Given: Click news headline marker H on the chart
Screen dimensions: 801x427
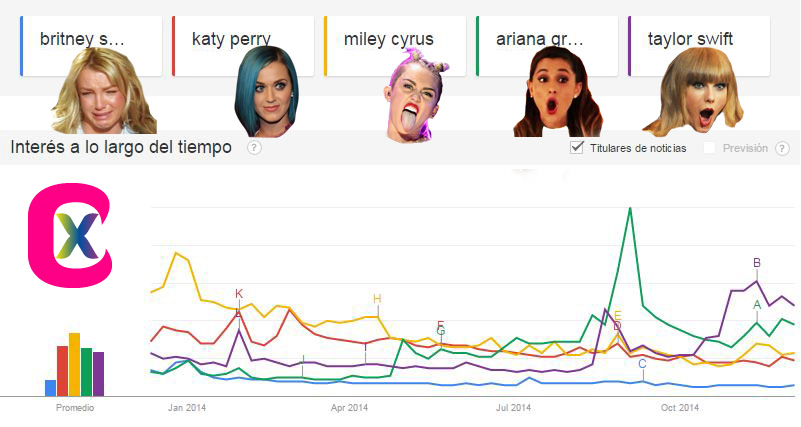Looking at the screenshot, I should [377, 299].
